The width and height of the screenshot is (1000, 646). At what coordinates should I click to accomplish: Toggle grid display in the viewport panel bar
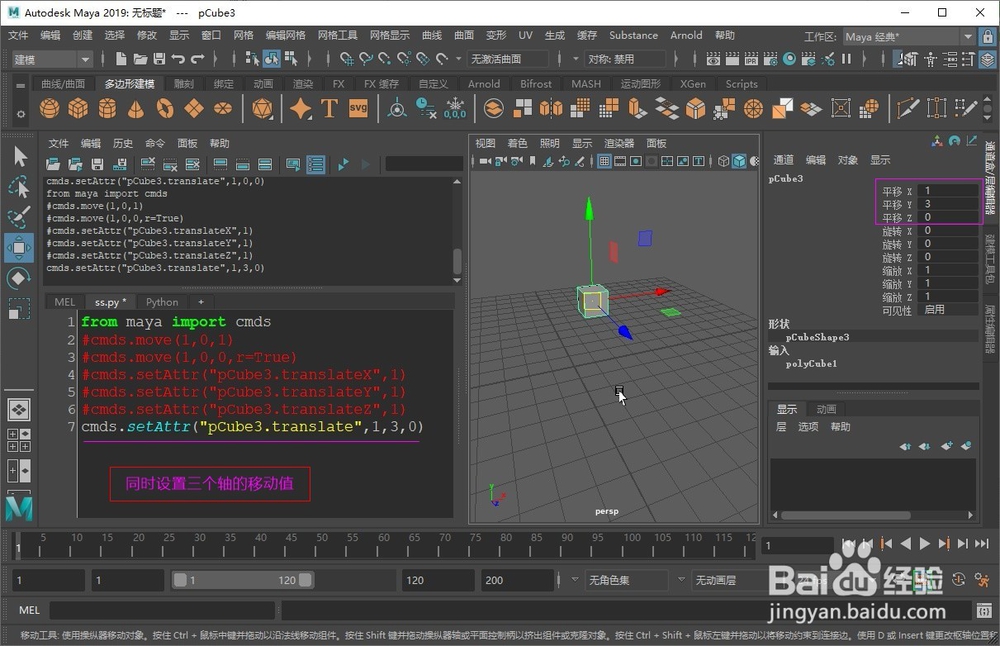pyautogui.click(x=604, y=161)
